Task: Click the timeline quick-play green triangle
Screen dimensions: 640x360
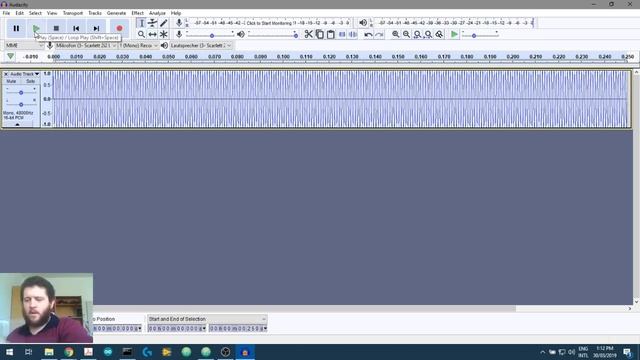Action: pos(11,56)
